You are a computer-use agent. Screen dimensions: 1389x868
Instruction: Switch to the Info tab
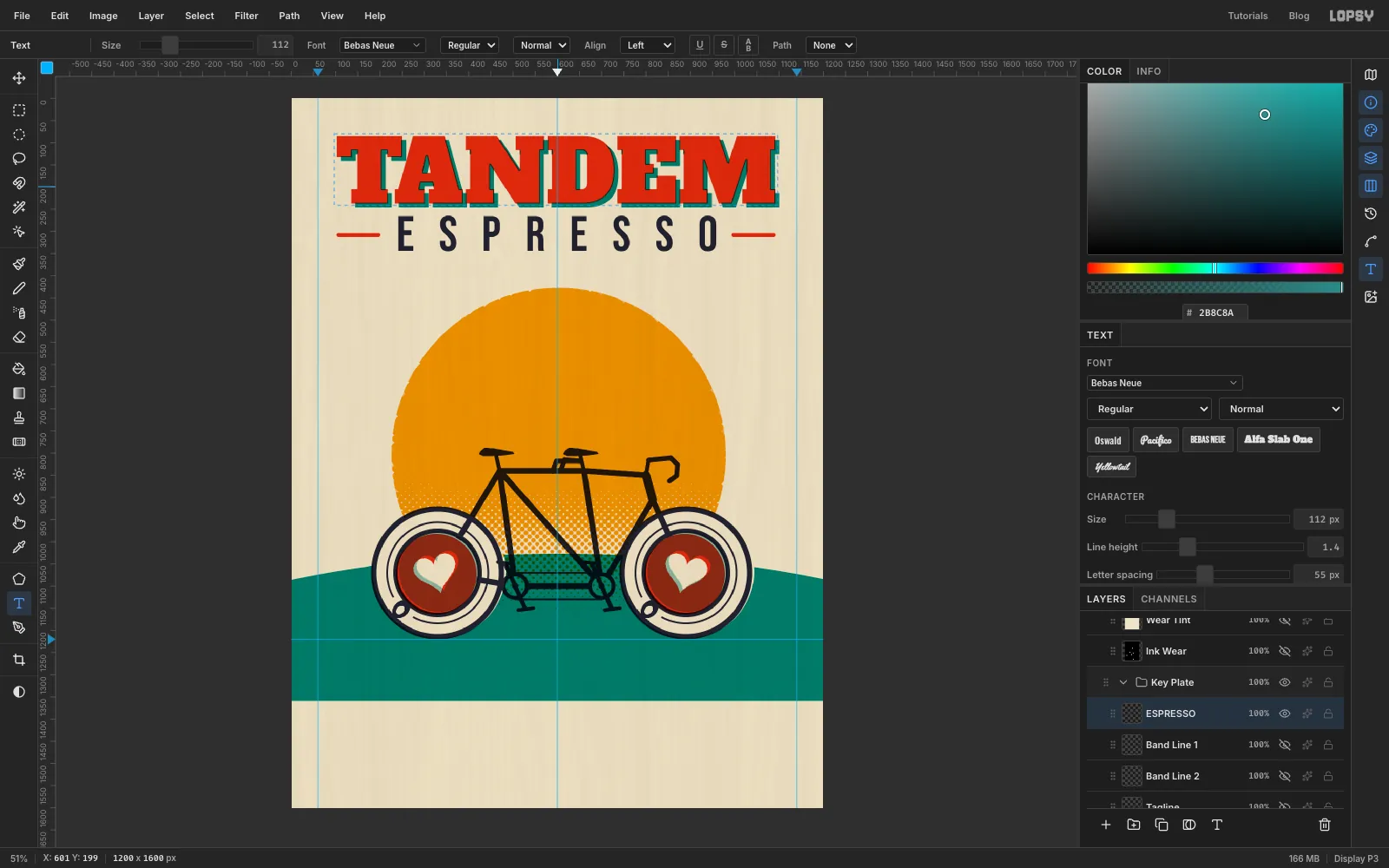pos(1149,71)
